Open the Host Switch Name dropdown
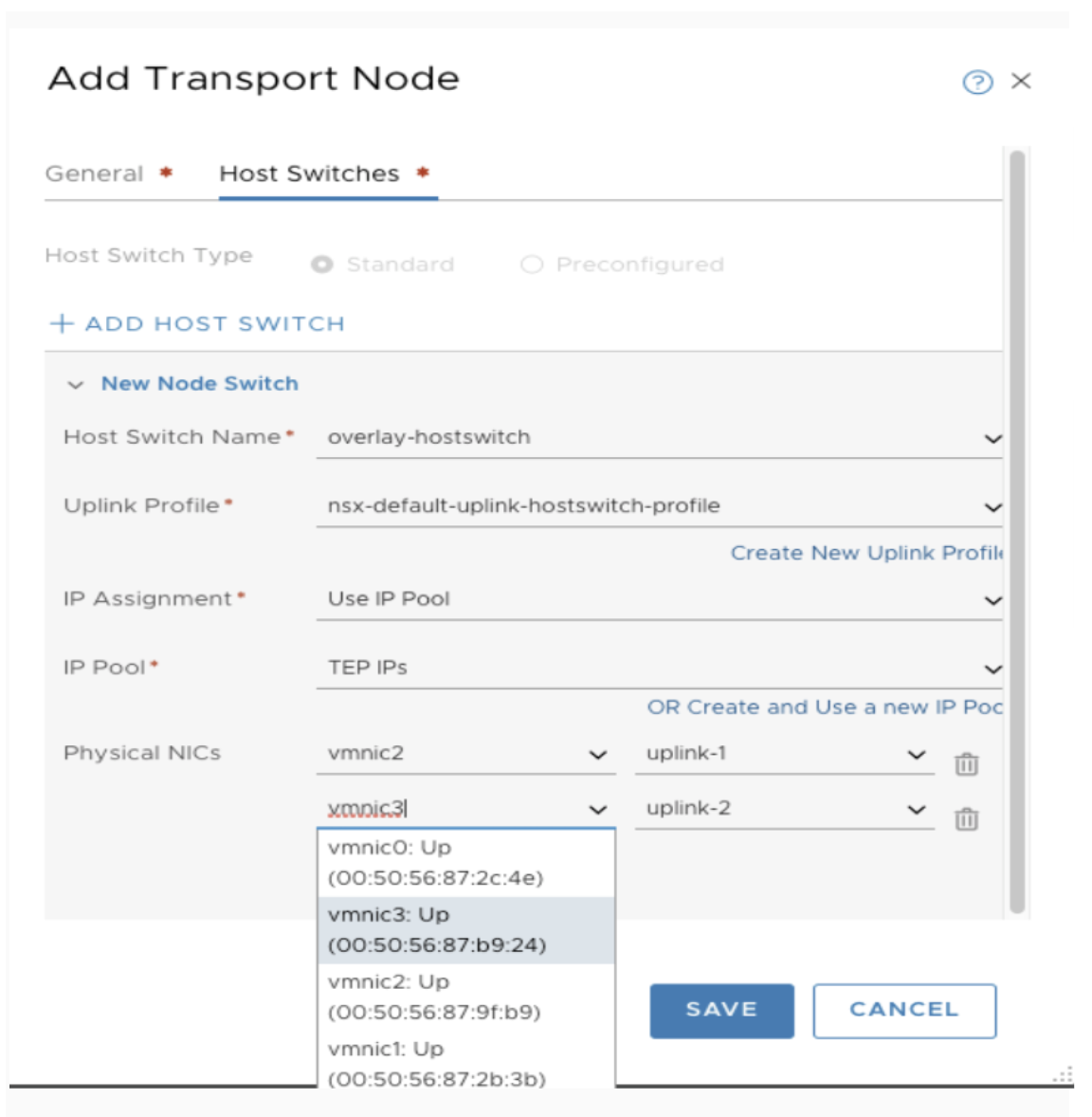 [x=992, y=439]
